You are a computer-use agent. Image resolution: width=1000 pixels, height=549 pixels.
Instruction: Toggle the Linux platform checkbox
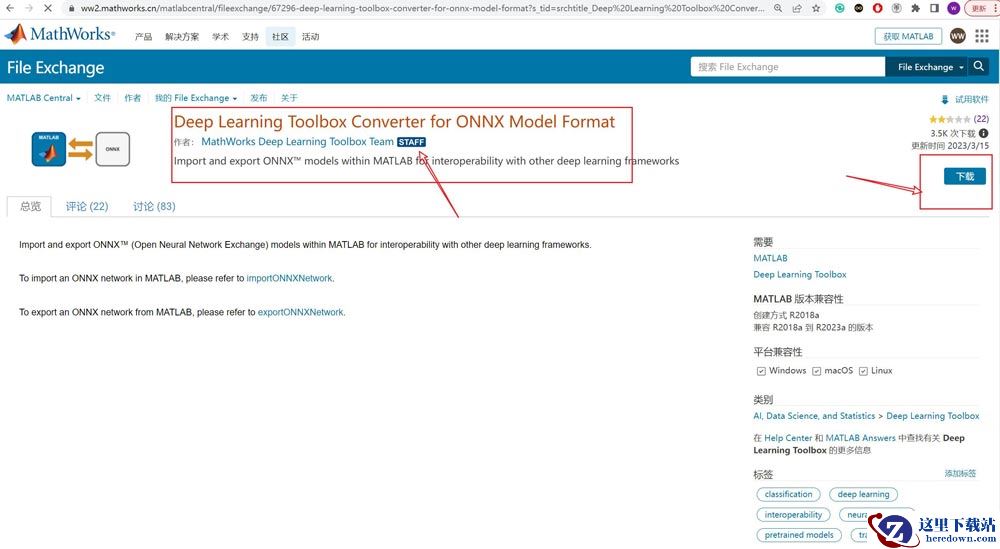863,371
